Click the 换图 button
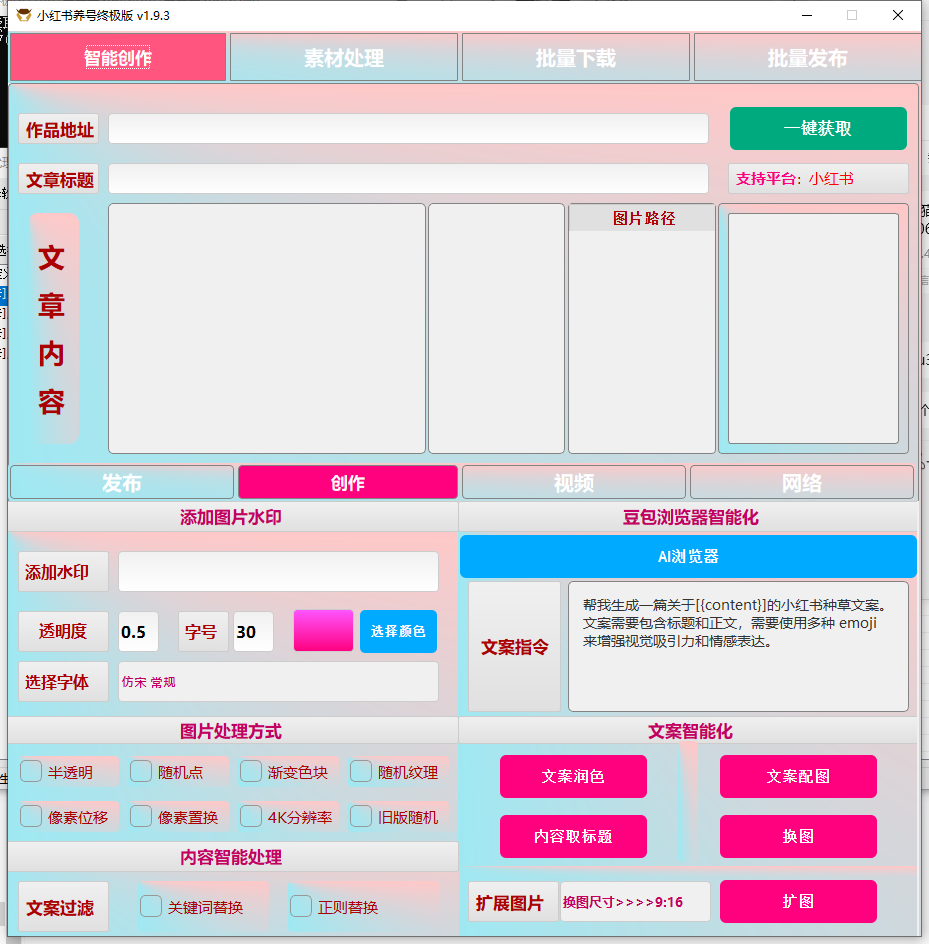The height and width of the screenshot is (944, 929). click(798, 836)
